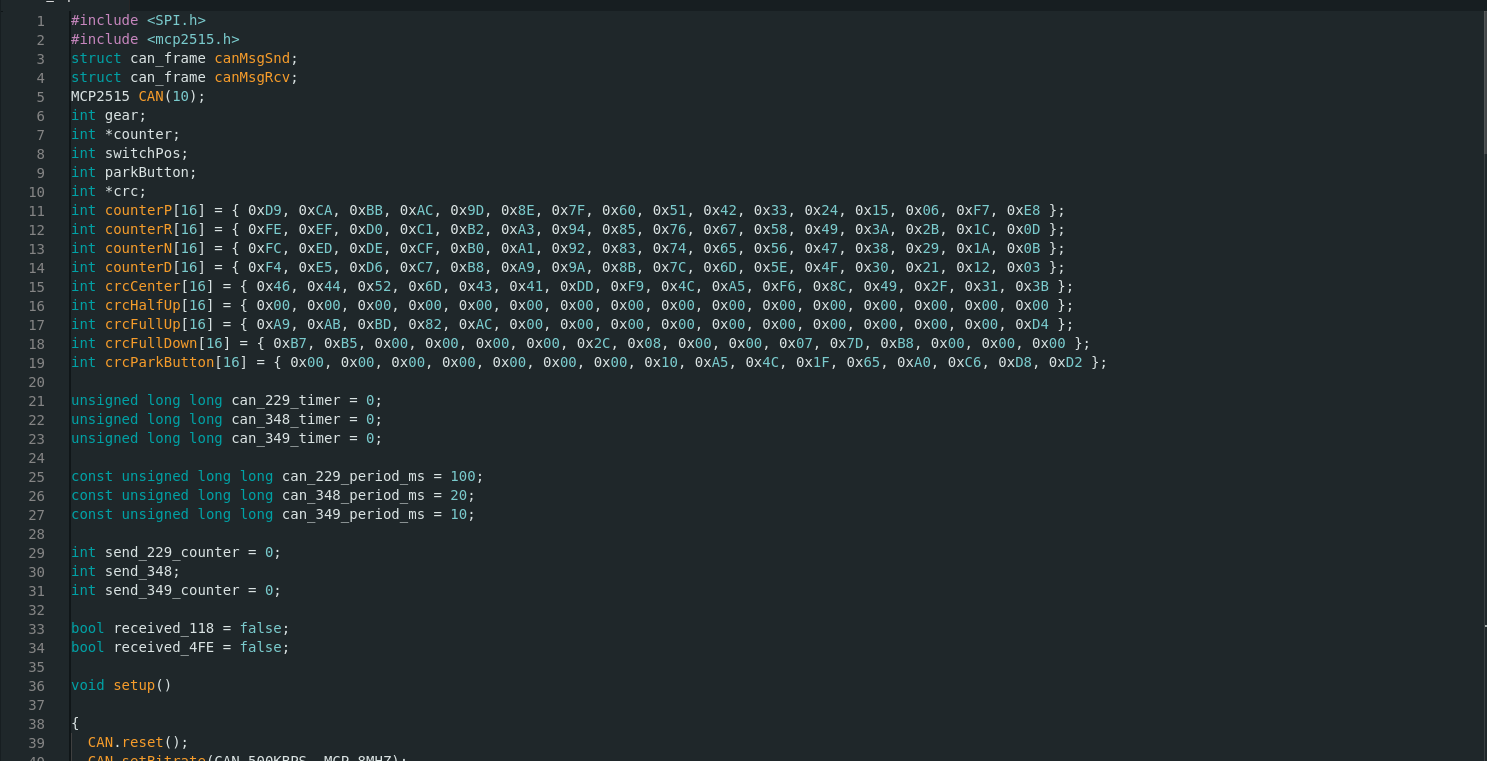1487x761 pixels.
Task: Click the crcFullDown array name
Action: (x=150, y=344)
